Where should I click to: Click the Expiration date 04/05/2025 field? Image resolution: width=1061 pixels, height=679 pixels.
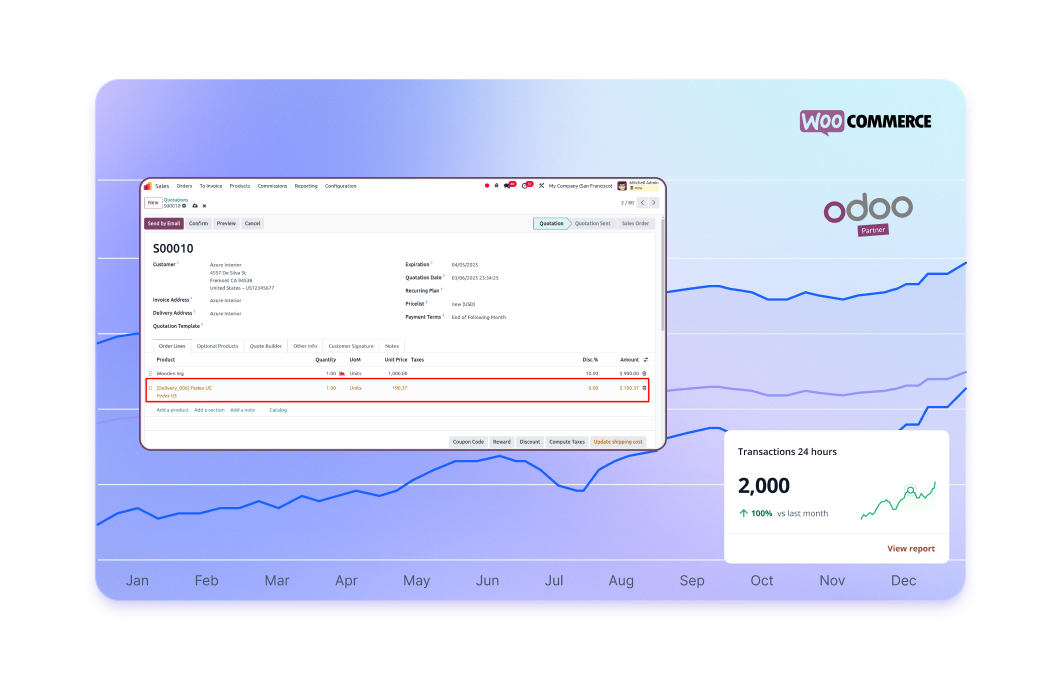(465, 265)
